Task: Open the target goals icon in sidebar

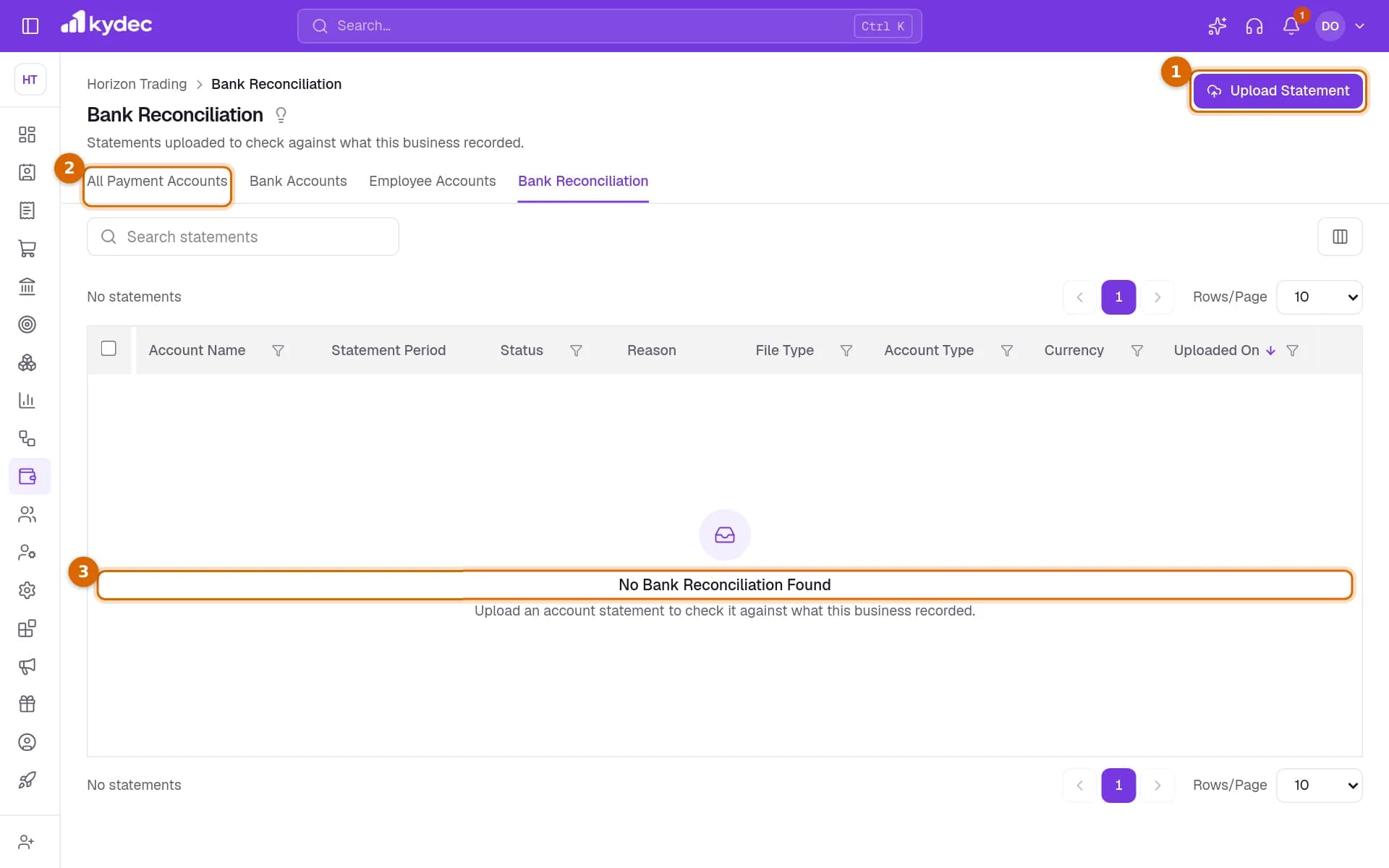Action: 27,324
